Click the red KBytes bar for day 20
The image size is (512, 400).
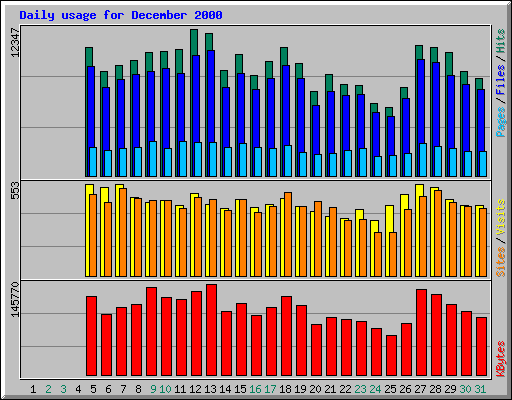click(x=316, y=350)
